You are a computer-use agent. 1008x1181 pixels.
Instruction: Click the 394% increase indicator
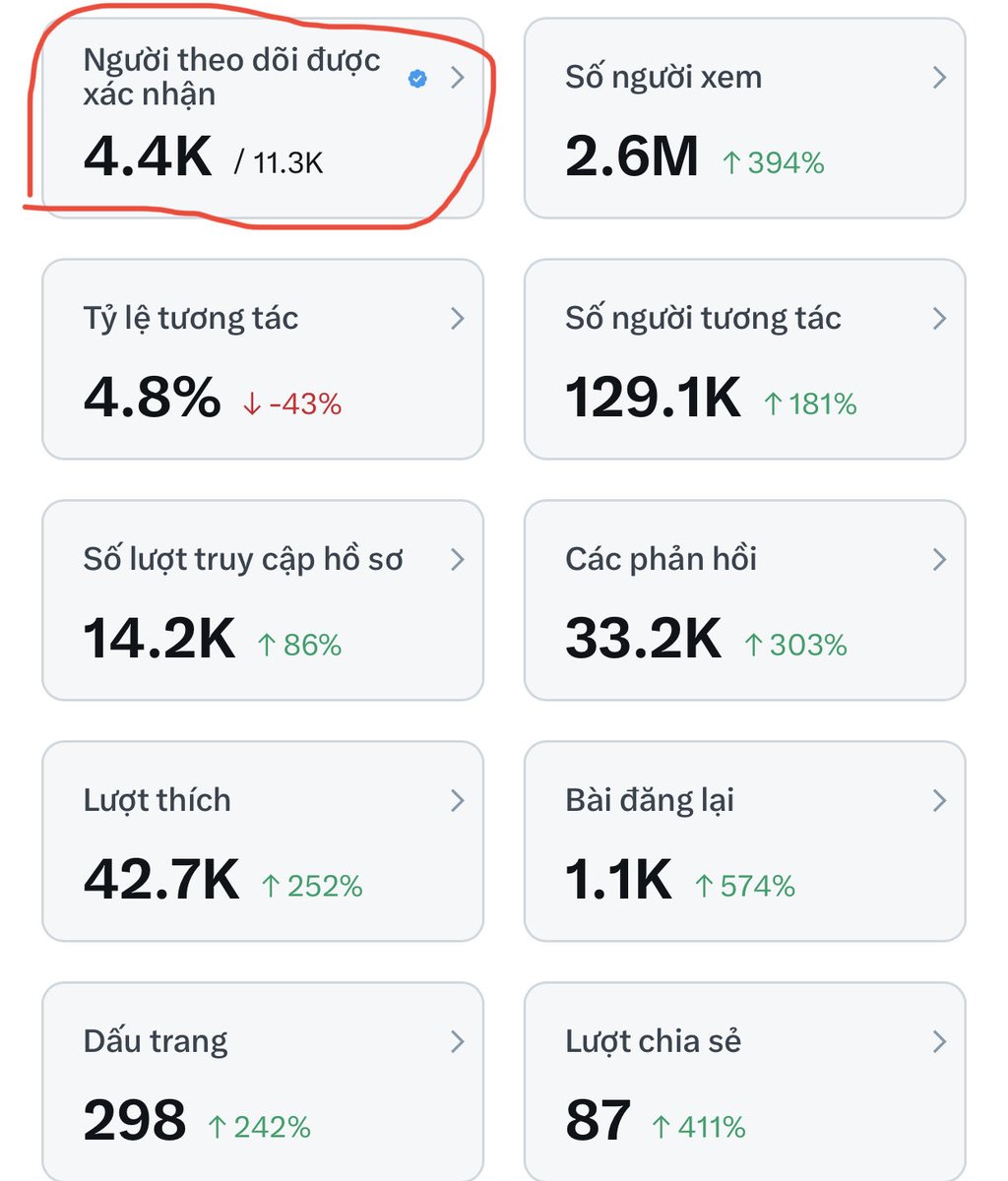[773, 162]
